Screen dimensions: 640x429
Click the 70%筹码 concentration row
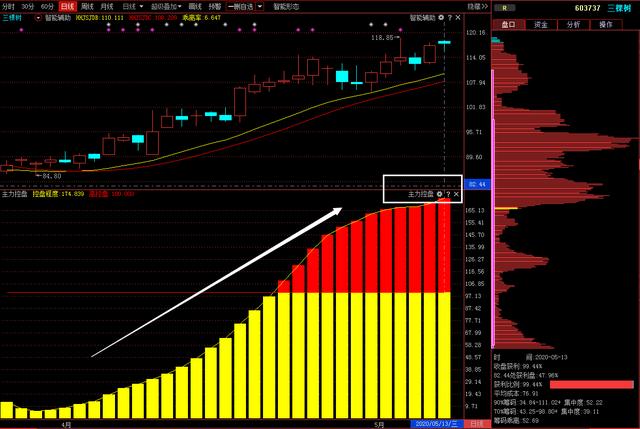(546, 411)
